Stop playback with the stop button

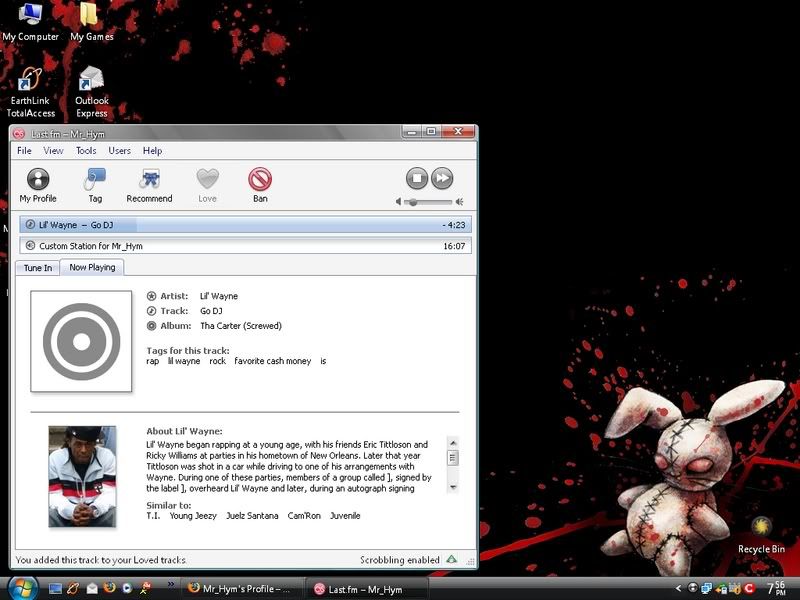pos(417,178)
